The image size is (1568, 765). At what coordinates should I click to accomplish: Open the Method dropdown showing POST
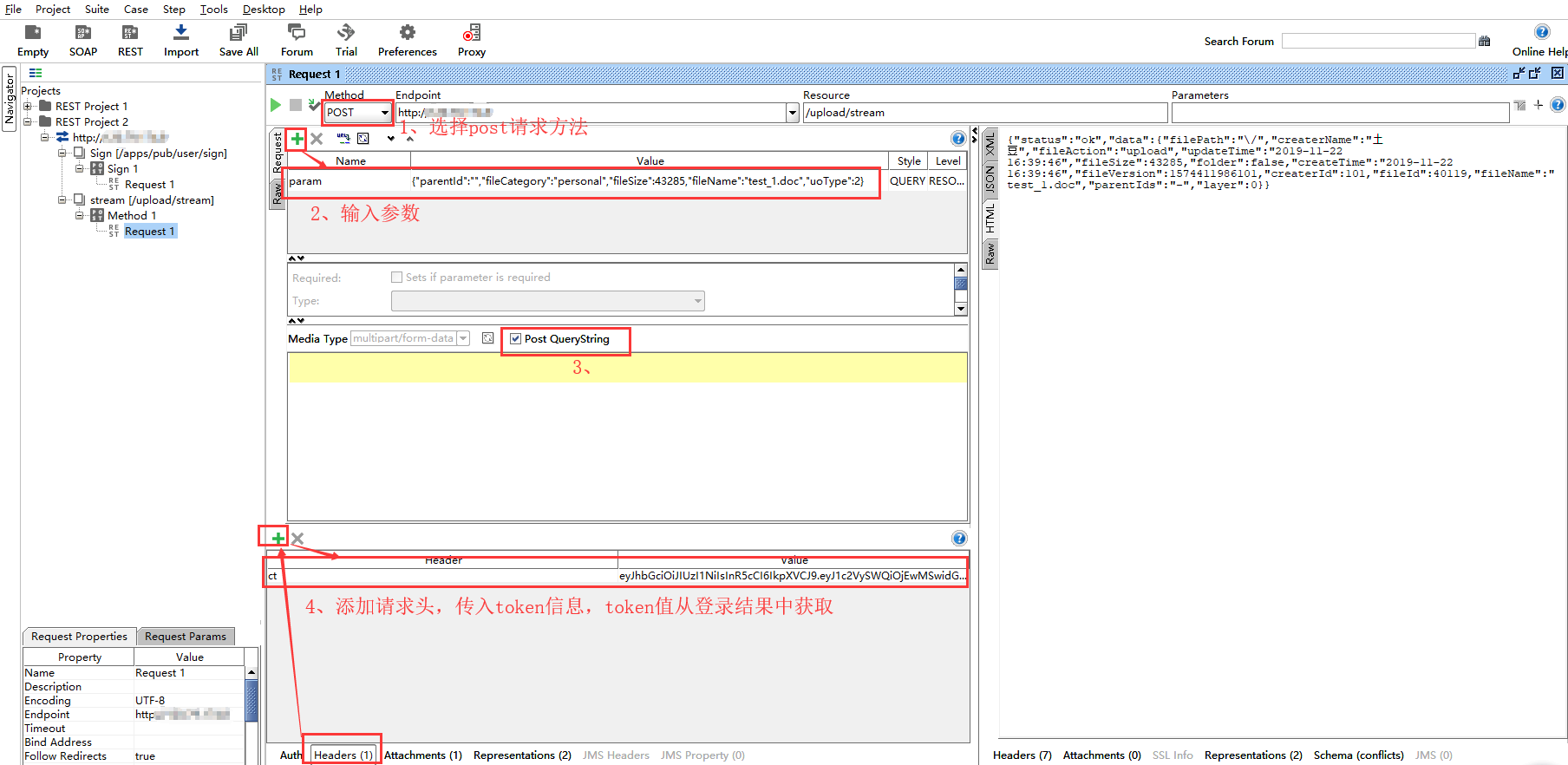point(384,113)
